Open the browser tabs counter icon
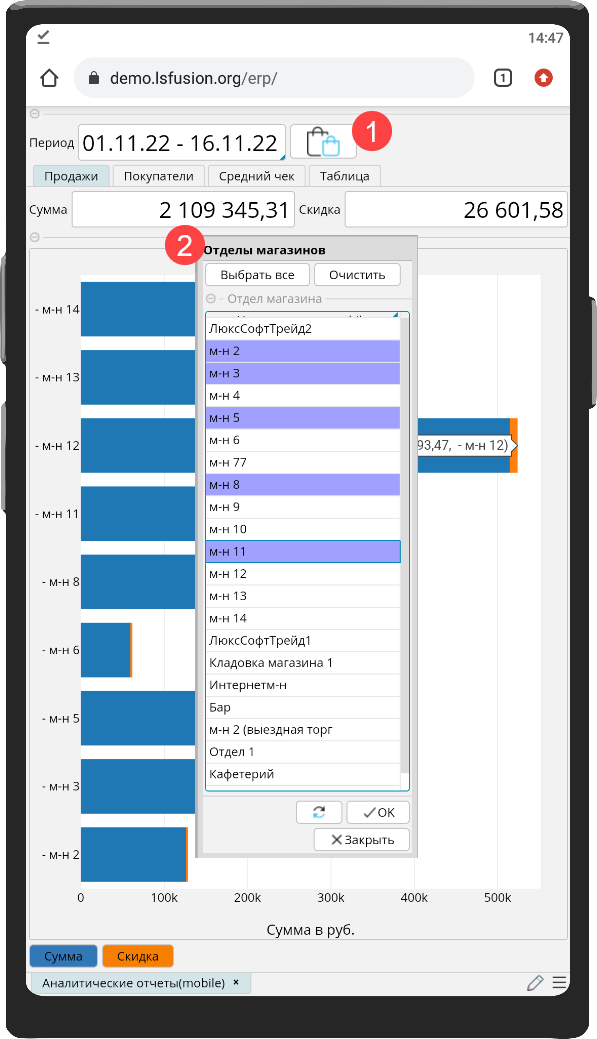This screenshot has height=1039, width=597. [503, 78]
